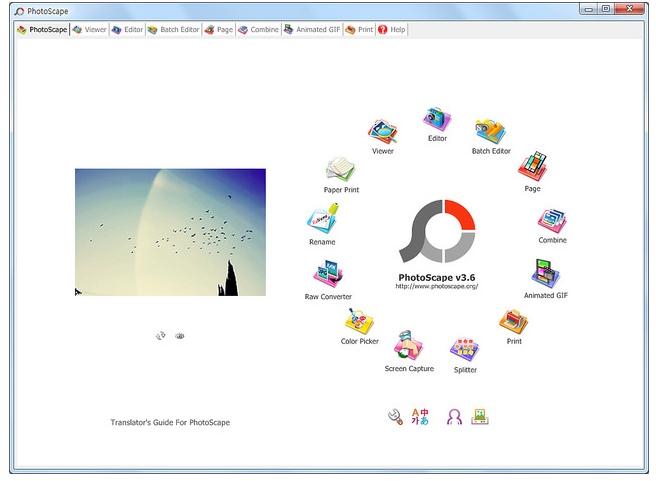This screenshot has height=481, width=656.
Task: Open the Rename tool icon
Action: coord(323,218)
